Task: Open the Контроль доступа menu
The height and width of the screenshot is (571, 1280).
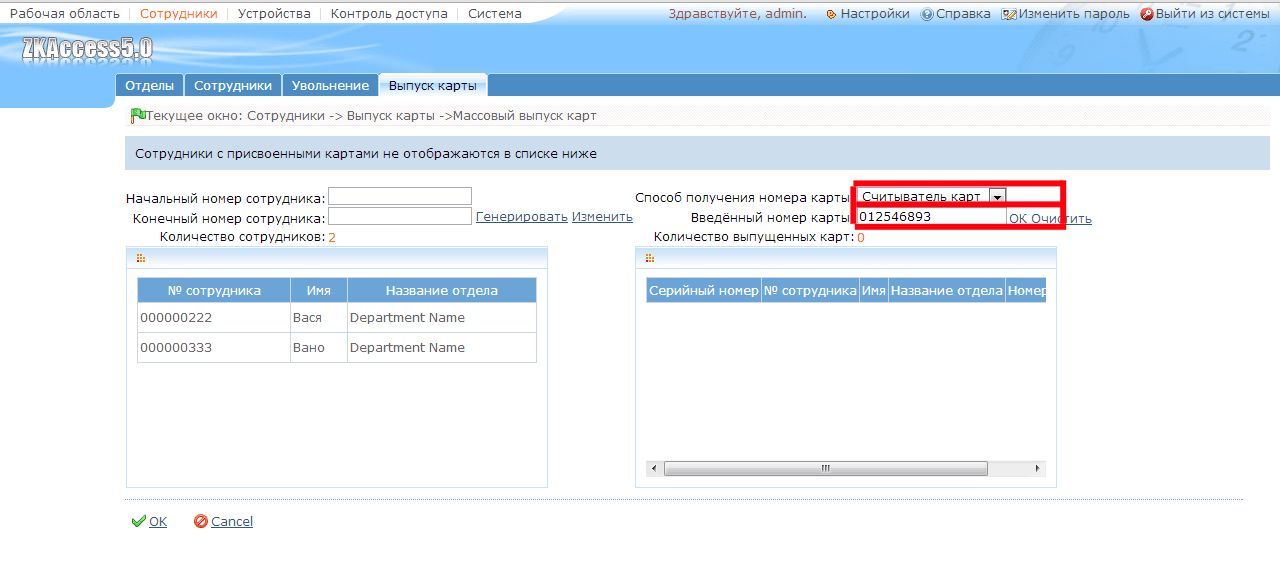Action: point(389,14)
